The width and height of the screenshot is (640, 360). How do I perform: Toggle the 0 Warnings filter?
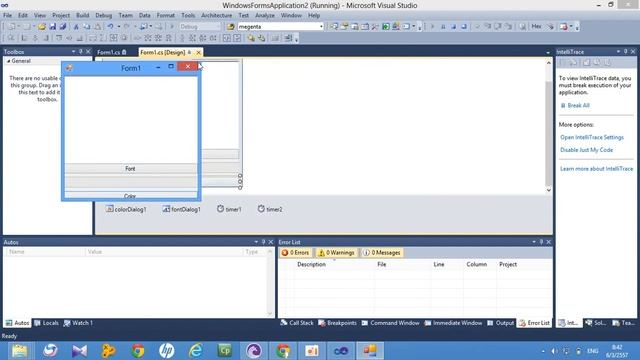pyautogui.click(x=336, y=253)
